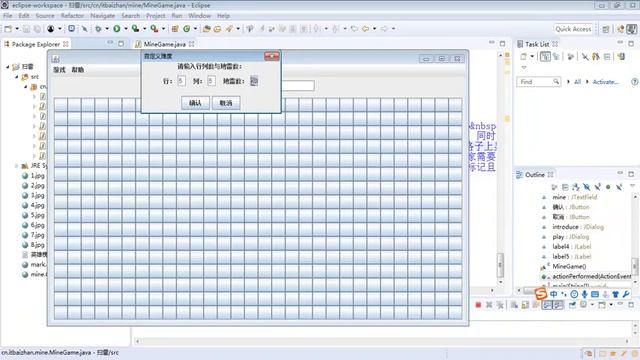Viewport: 640px width, 360px height.
Task: Click the Save icon in the toolbar
Action: [26, 29]
